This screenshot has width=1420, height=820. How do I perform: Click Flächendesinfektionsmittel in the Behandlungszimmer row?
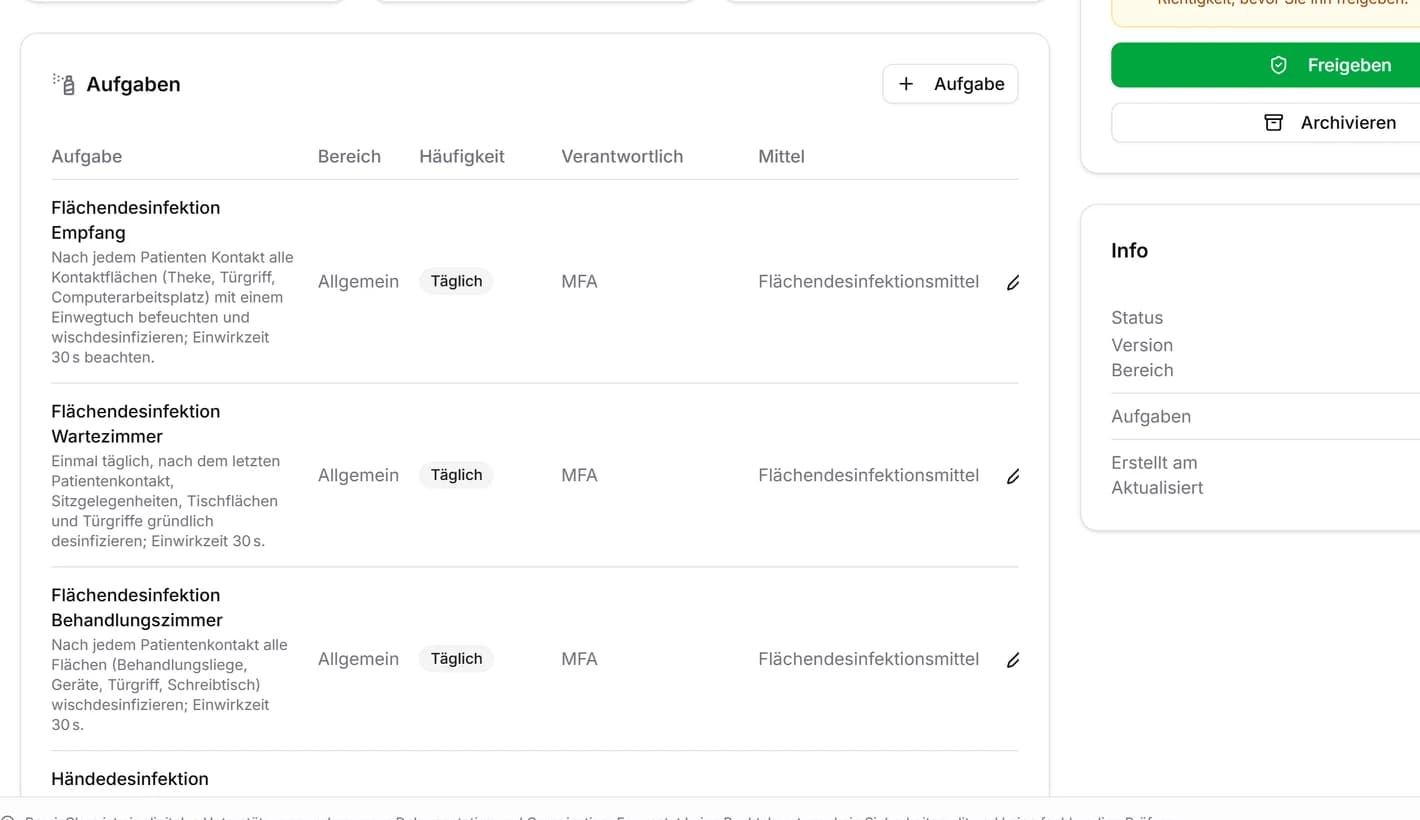coord(868,659)
